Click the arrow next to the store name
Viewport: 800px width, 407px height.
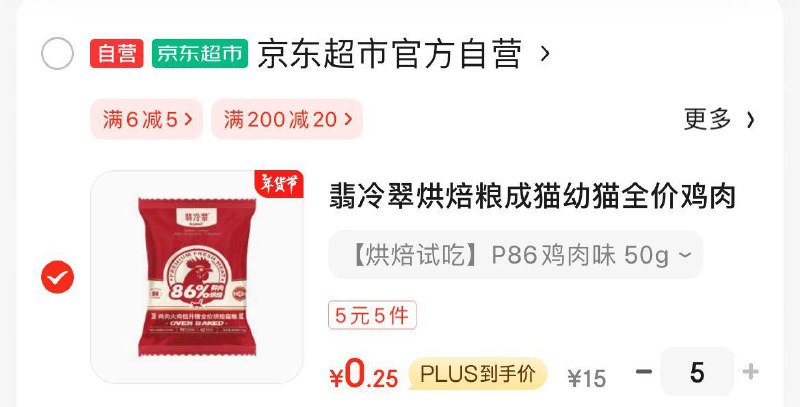point(545,54)
